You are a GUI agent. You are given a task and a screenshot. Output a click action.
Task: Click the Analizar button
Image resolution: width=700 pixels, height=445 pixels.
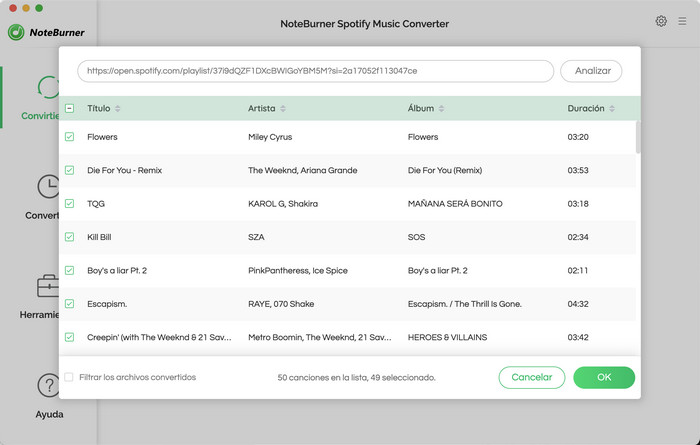591,71
